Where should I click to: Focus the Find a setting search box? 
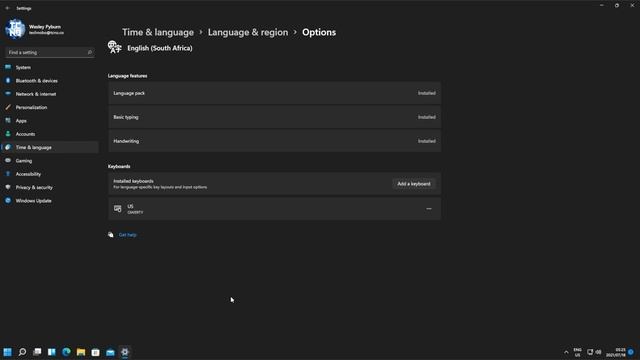pyautogui.click(x=49, y=52)
